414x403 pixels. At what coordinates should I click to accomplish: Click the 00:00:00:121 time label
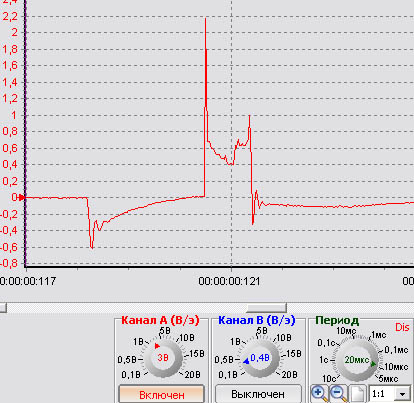(229, 281)
